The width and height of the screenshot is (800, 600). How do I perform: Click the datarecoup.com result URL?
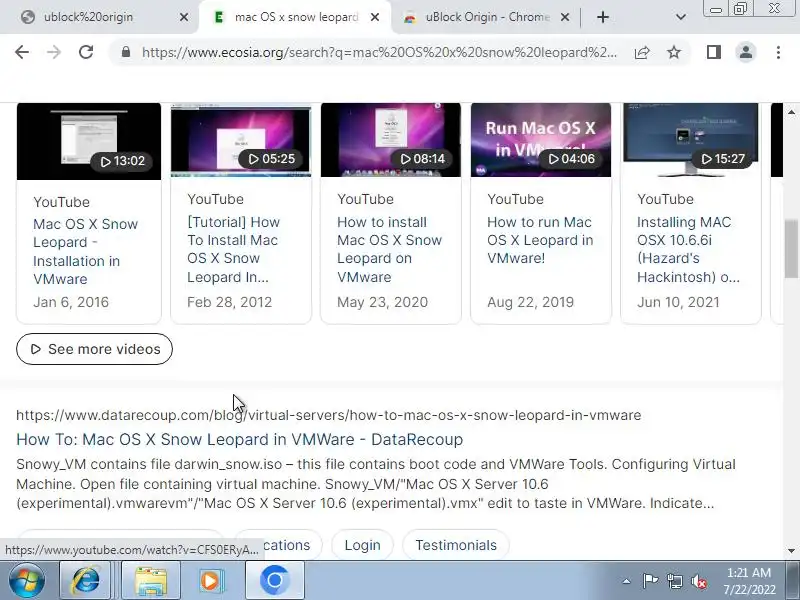(x=329, y=415)
